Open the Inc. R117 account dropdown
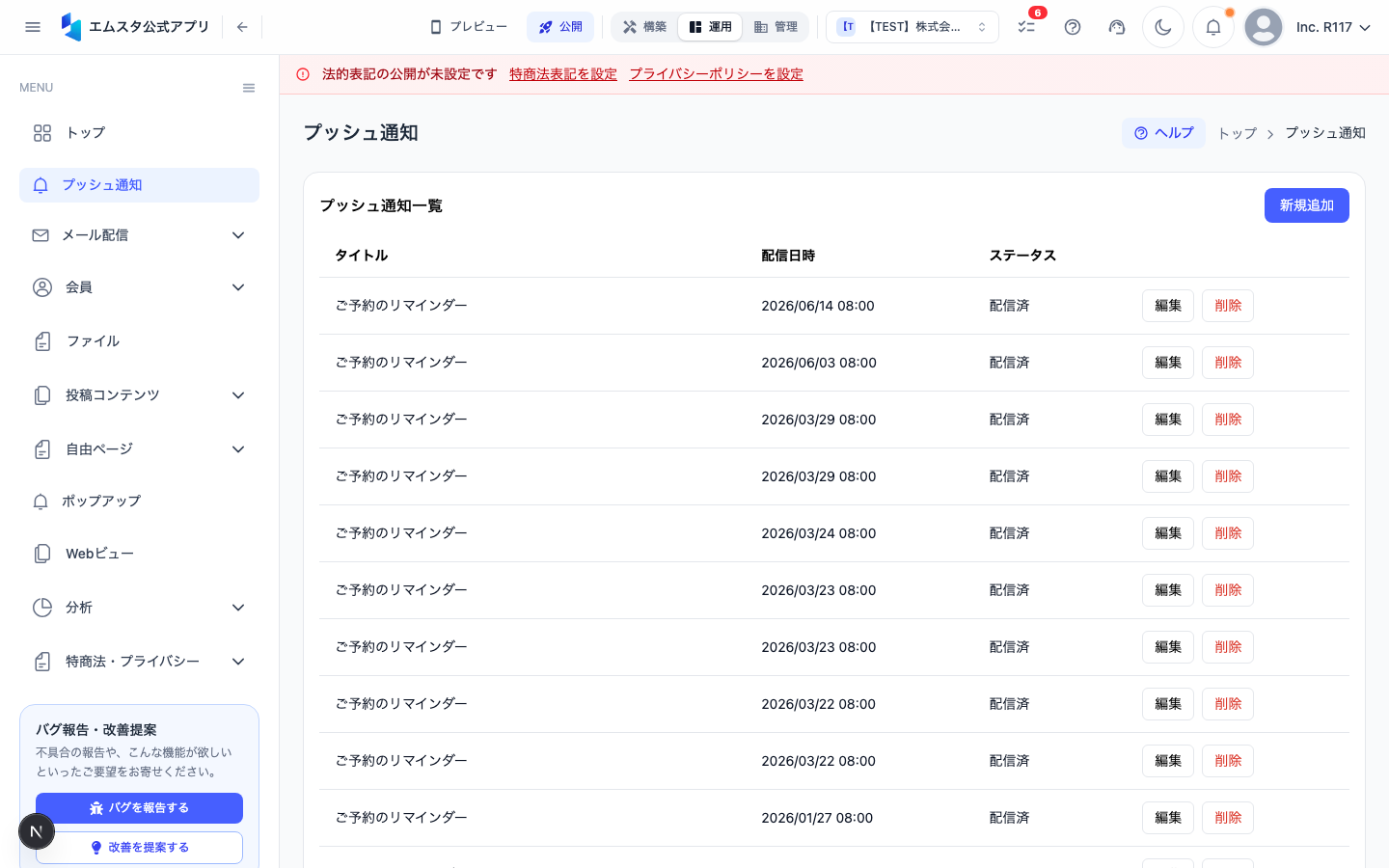 (1334, 27)
